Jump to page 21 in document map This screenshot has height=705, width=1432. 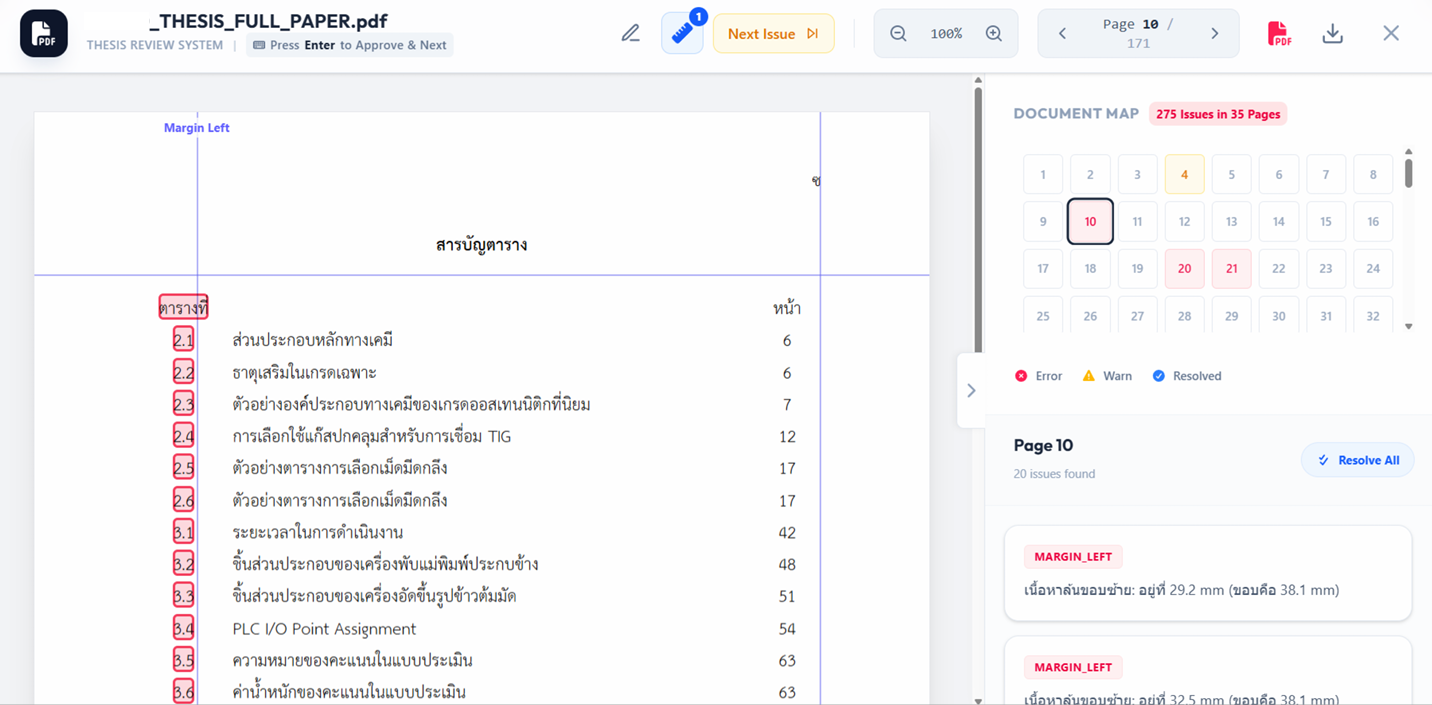pos(1231,269)
